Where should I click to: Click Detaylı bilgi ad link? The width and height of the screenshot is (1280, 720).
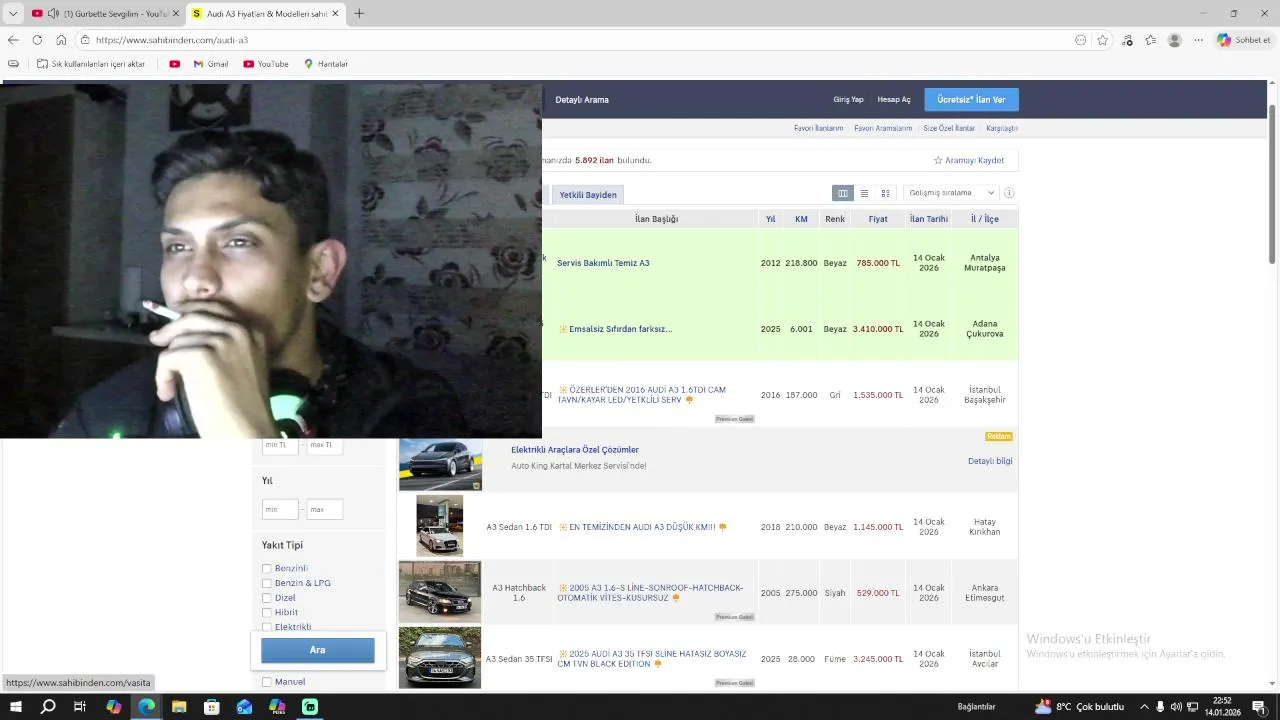click(x=990, y=461)
